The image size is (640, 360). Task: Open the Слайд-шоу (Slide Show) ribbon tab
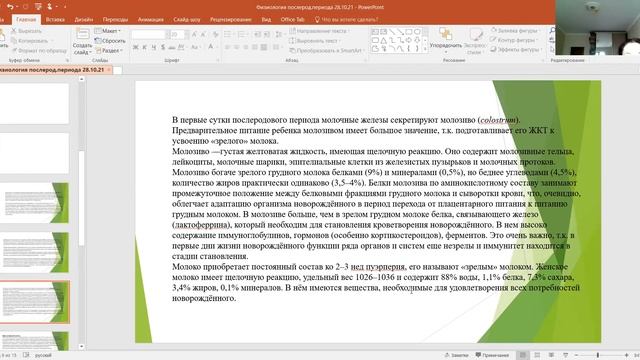(187, 19)
